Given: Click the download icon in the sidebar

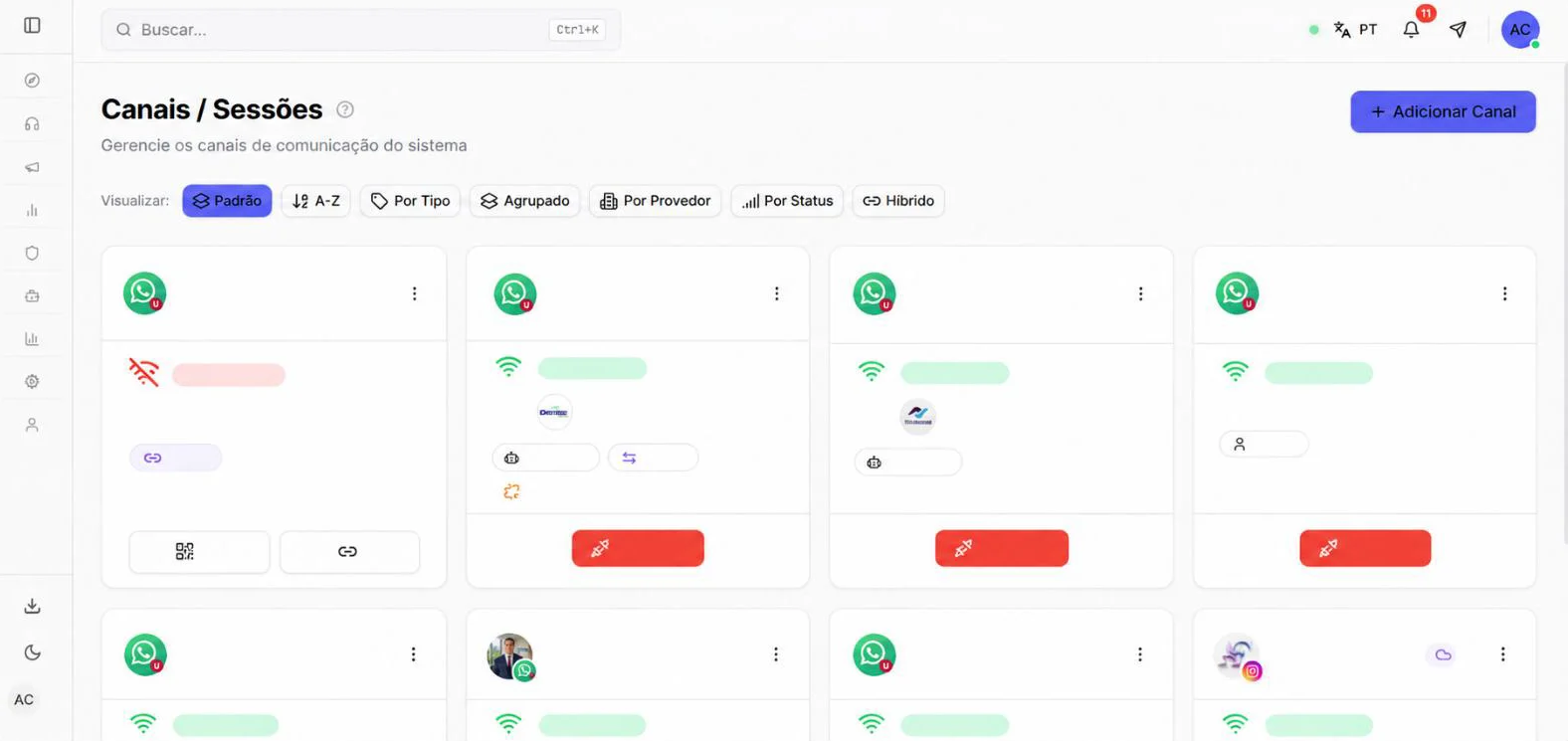Looking at the screenshot, I should pos(32,606).
